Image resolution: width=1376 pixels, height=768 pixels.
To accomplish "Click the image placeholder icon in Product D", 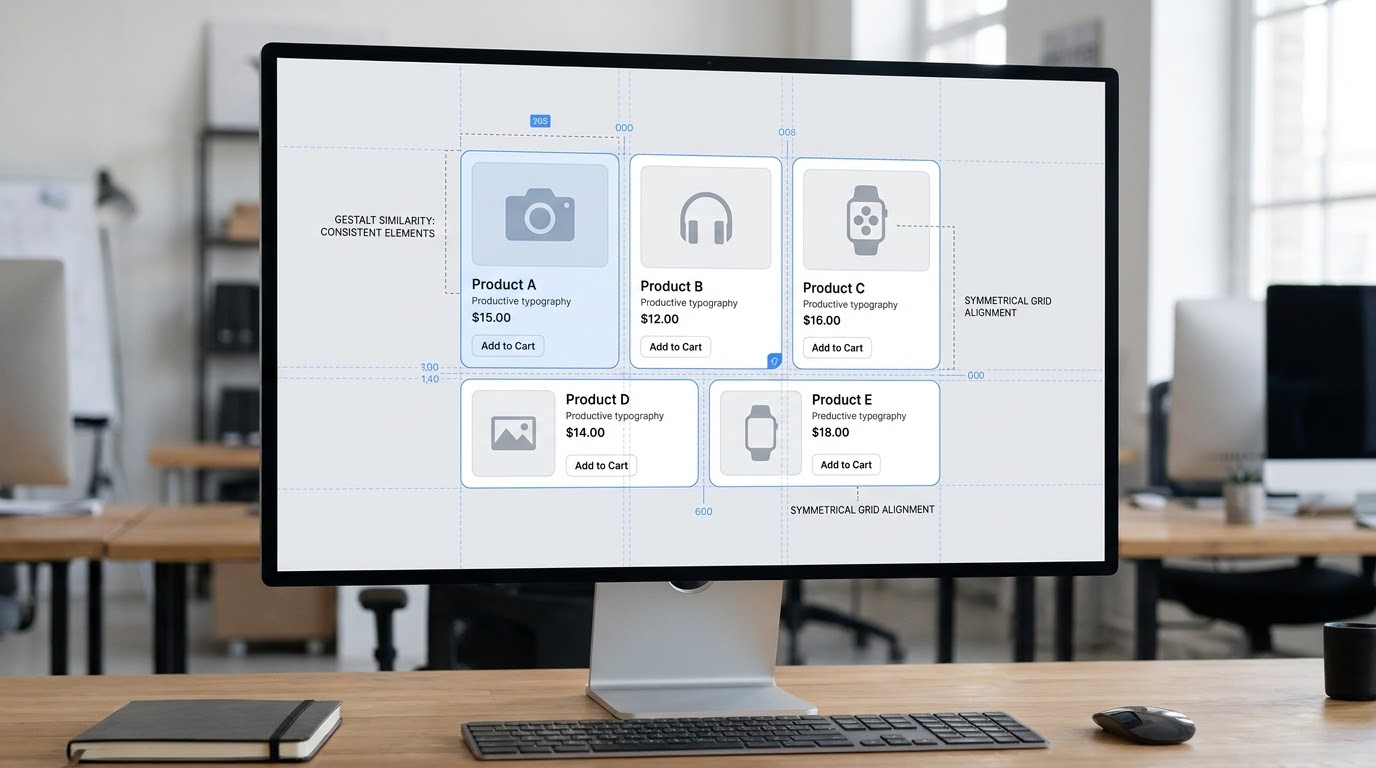I will (514, 433).
